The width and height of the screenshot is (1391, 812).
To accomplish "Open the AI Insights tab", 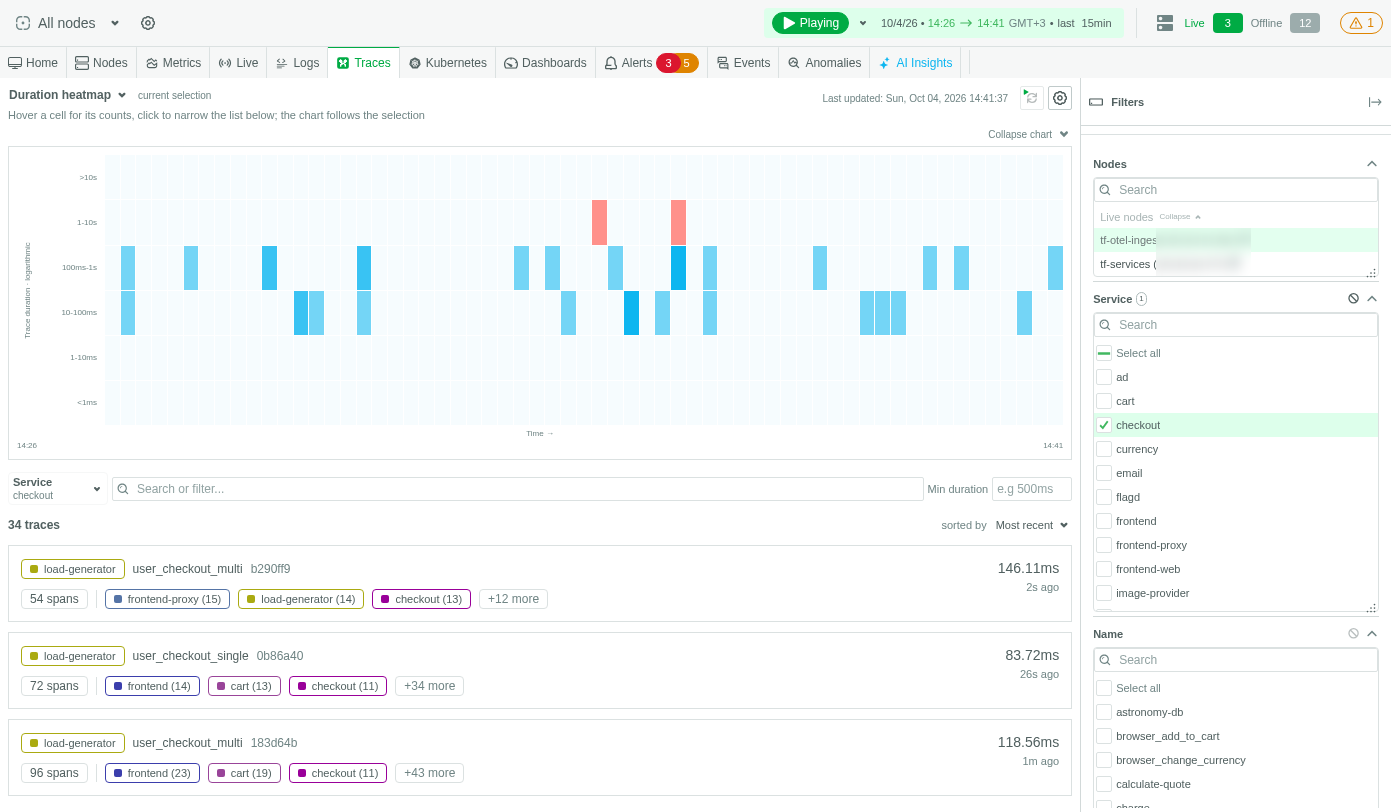I will [x=915, y=63].
